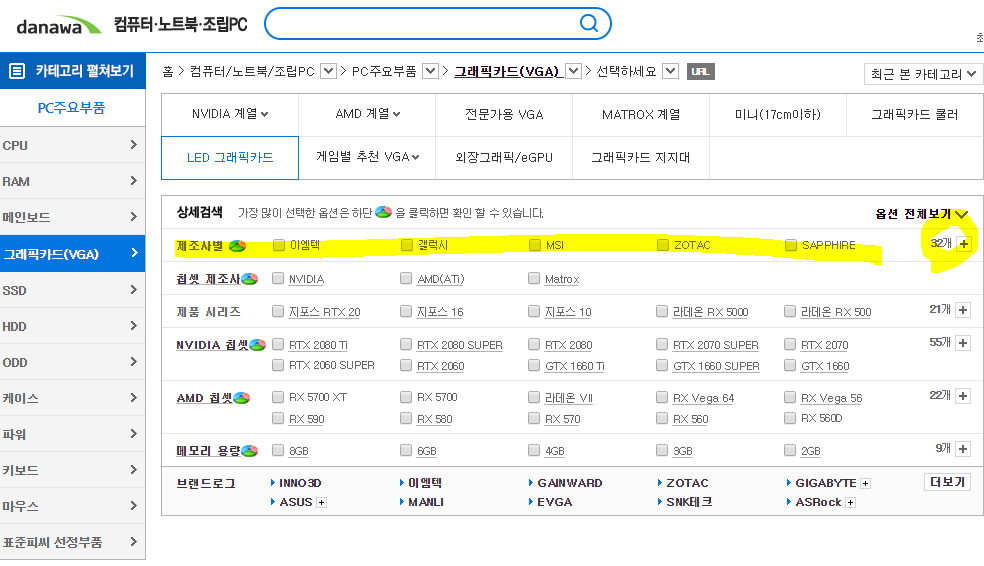Image resolution: width=984 pixels, height=566 pixels.
Task: Select the LED 그래픽카드 tab
Action: (229, 157)
